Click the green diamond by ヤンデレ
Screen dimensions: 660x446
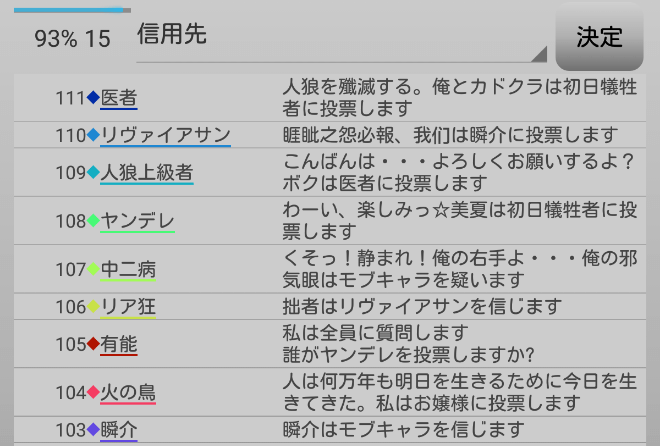tap(94, 221)
